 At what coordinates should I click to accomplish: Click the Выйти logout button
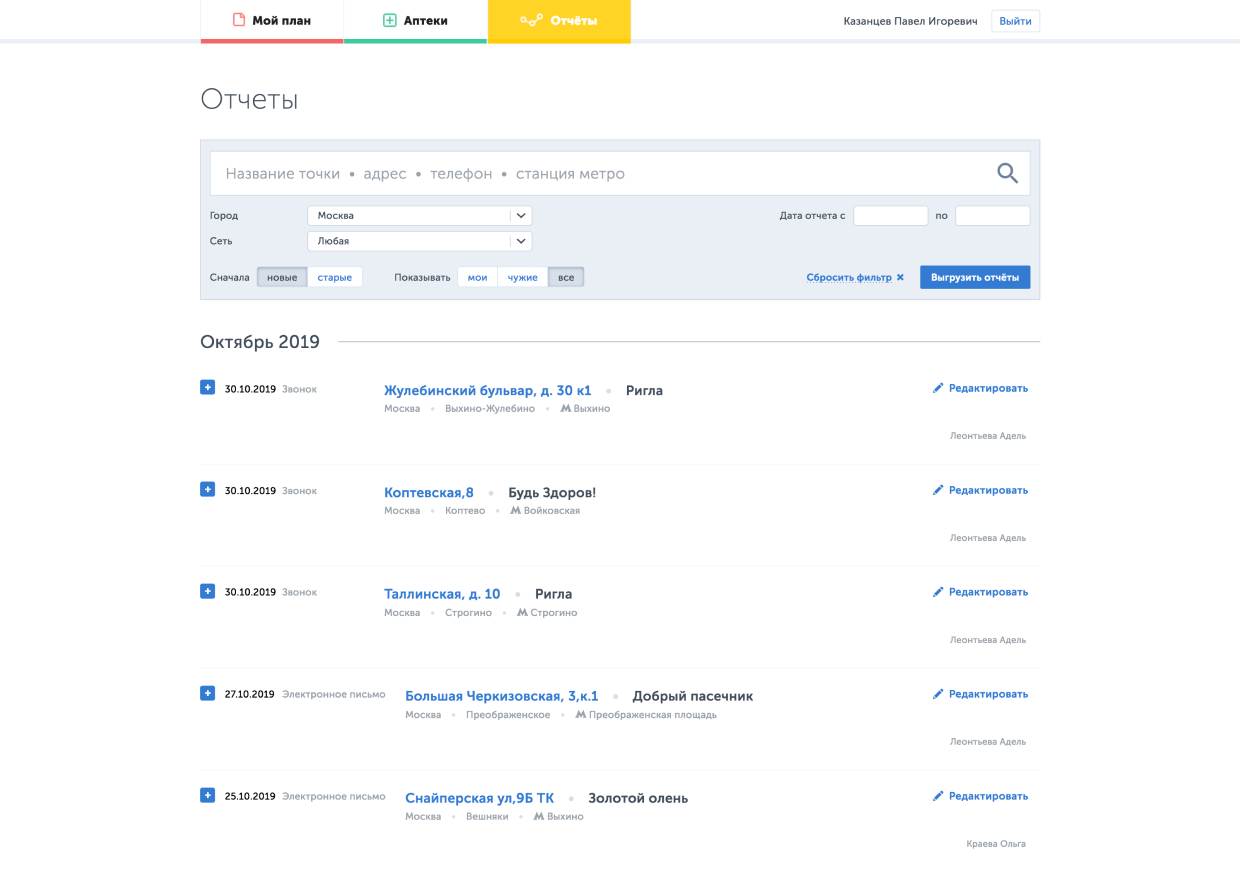click(1015, 21)
